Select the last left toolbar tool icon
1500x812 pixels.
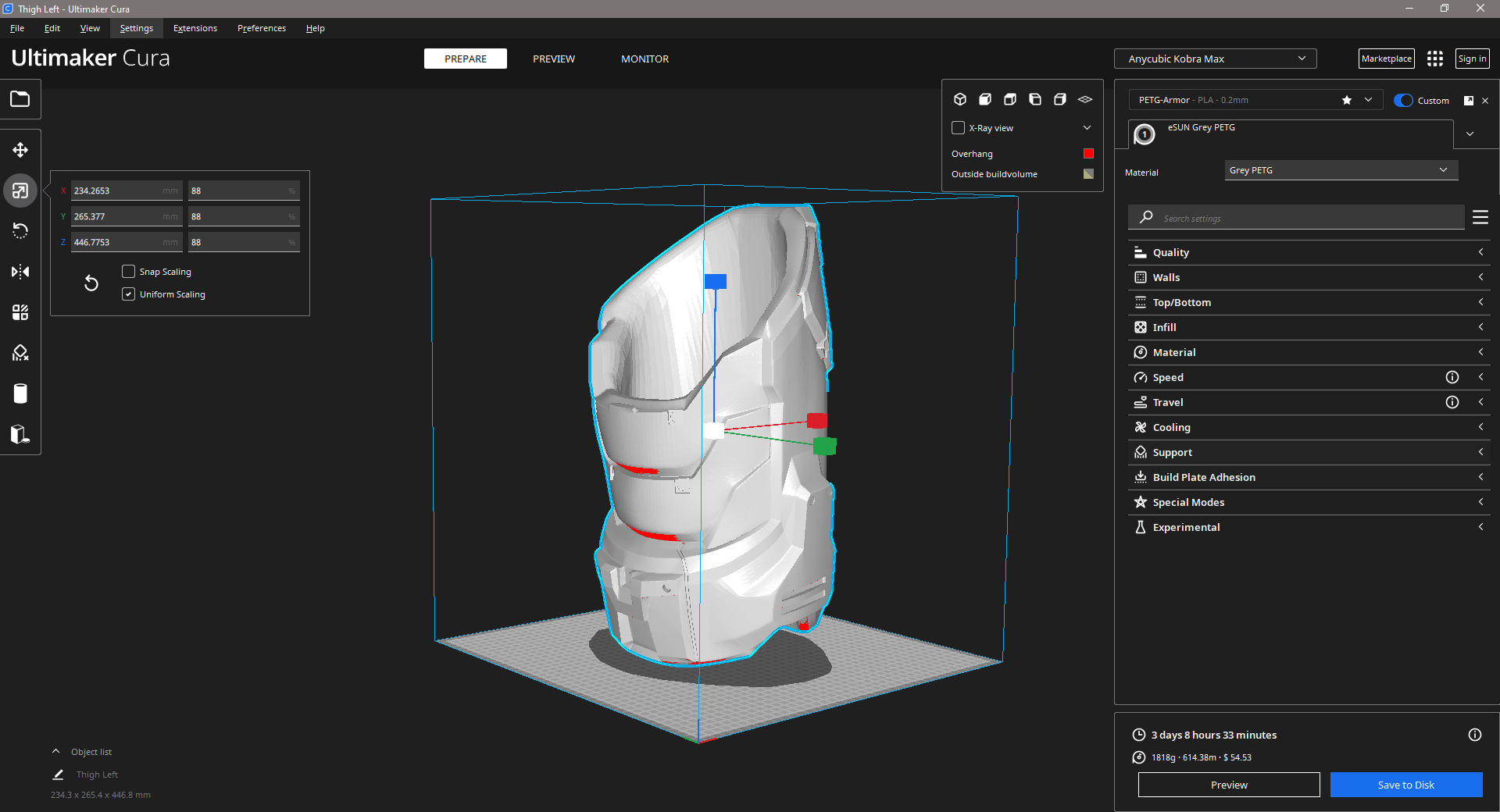pos(20,434)
